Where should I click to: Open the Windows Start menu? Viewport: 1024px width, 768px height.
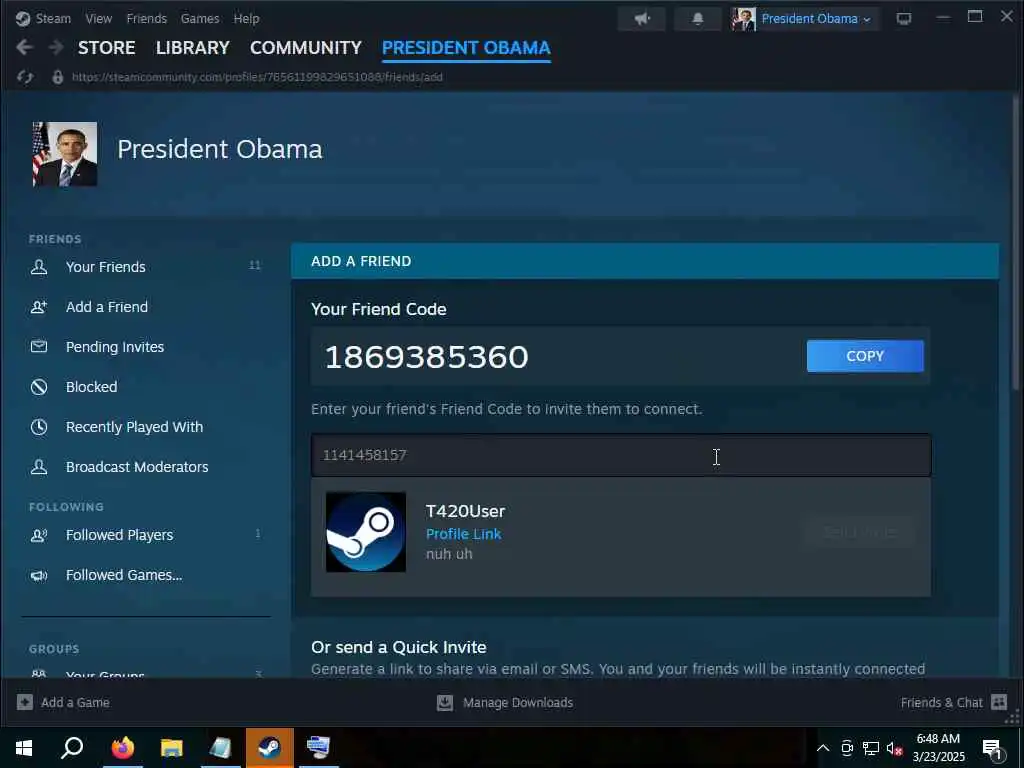tap(24, 748)
